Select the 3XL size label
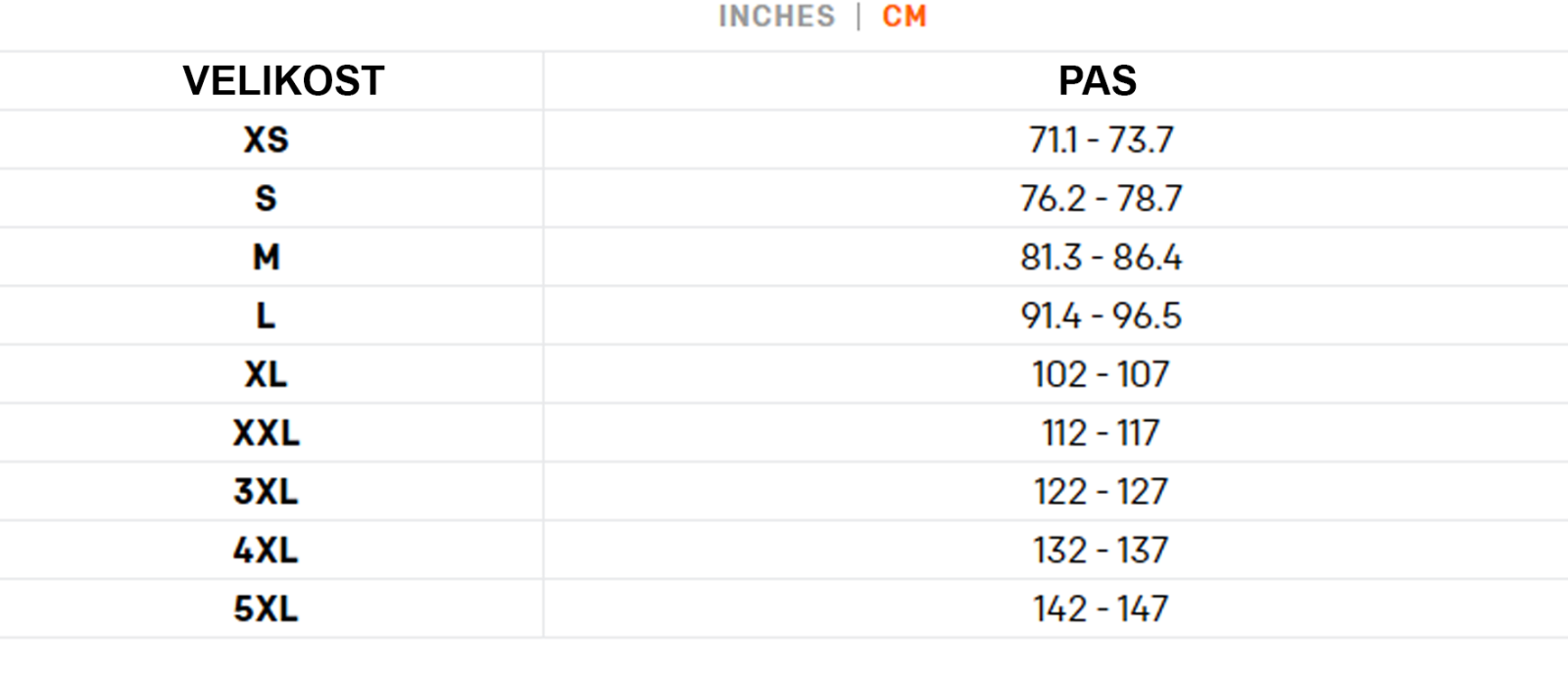The height and width of the screenshot is (678, 1568). pos(266,491)
